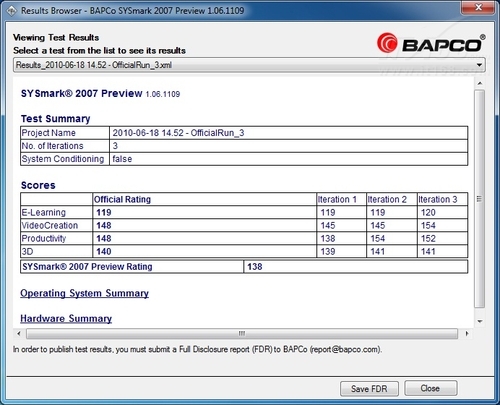Select overall rating value 138

255,267
